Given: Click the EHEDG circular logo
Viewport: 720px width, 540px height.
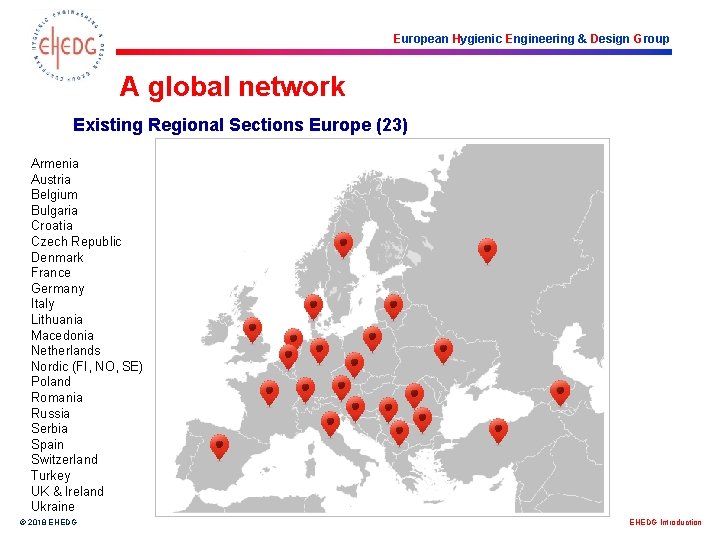Looking at the screenshot, I should point(68,47).
